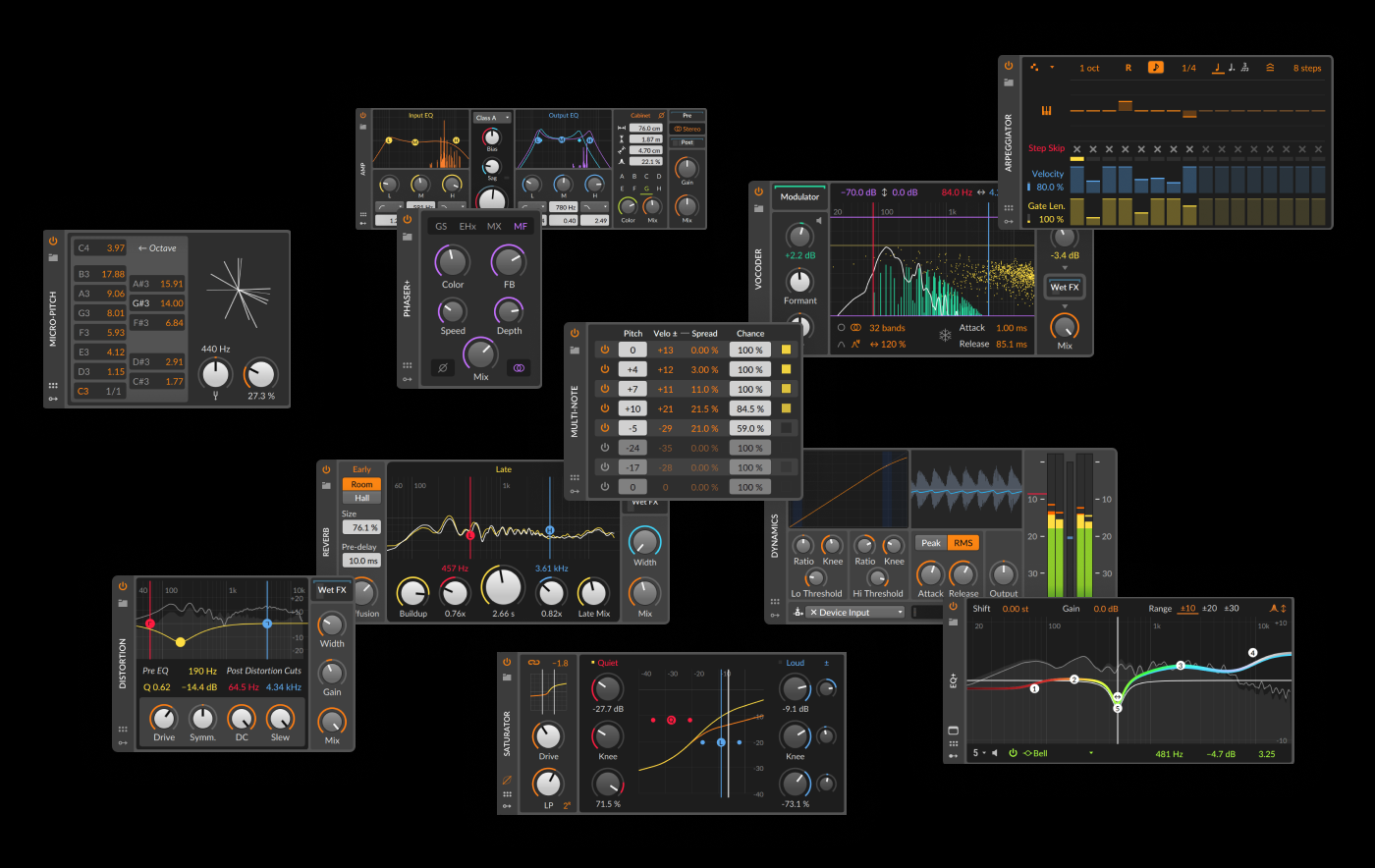Viewport: 1375px width, 868px height.
Task: Click the slash curve icon in Saturator sidebar
Action: coord(507,781)
